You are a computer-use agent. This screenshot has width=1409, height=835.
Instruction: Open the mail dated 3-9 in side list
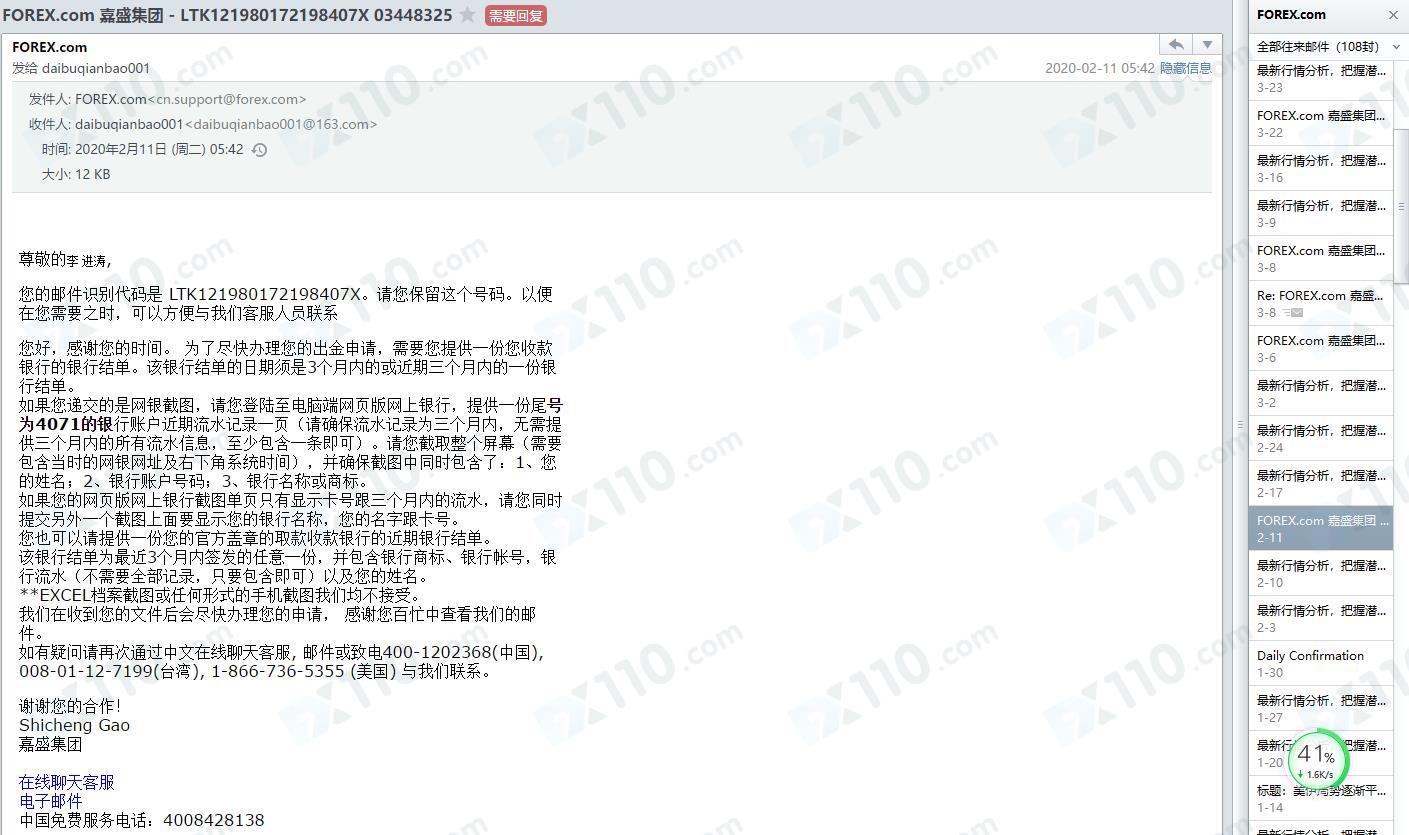point(1321,213)
